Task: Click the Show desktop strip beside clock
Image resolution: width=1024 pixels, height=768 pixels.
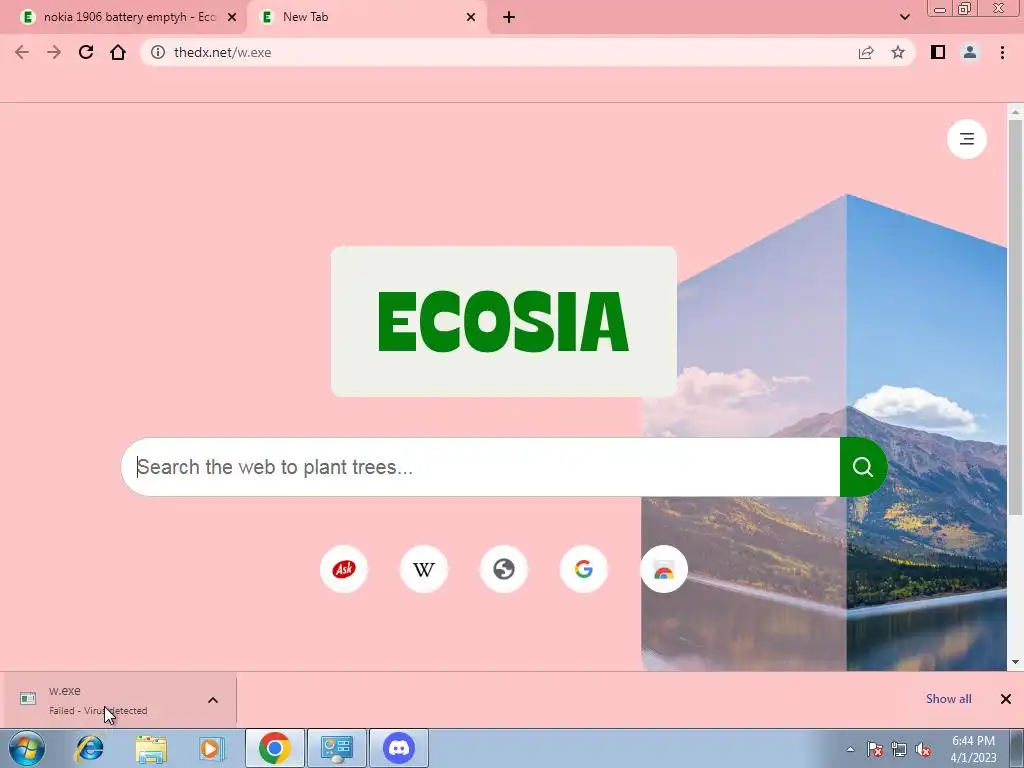Action: click(x=1016, y=748)
